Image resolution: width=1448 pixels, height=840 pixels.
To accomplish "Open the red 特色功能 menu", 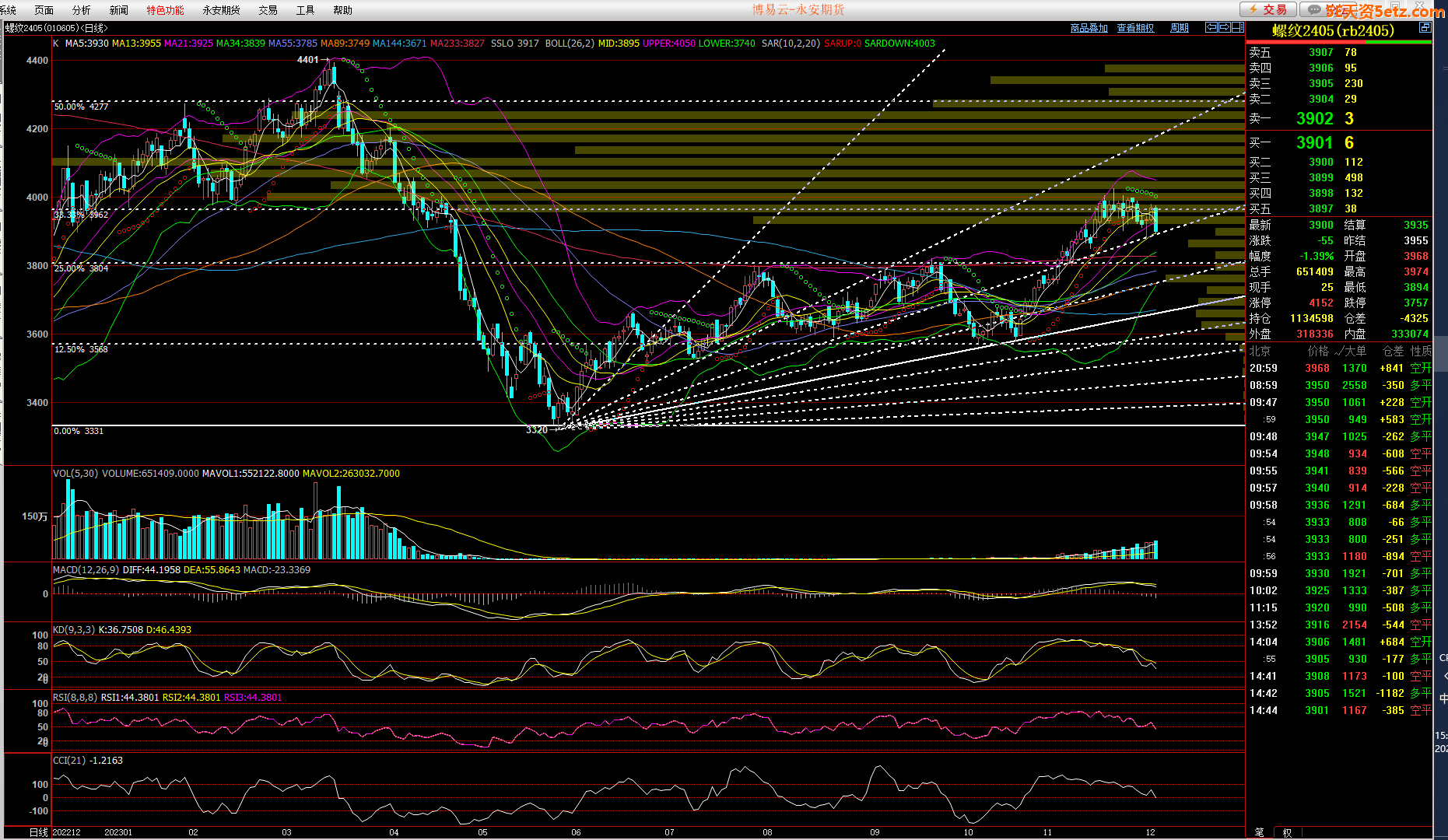I will pos(165,10).
